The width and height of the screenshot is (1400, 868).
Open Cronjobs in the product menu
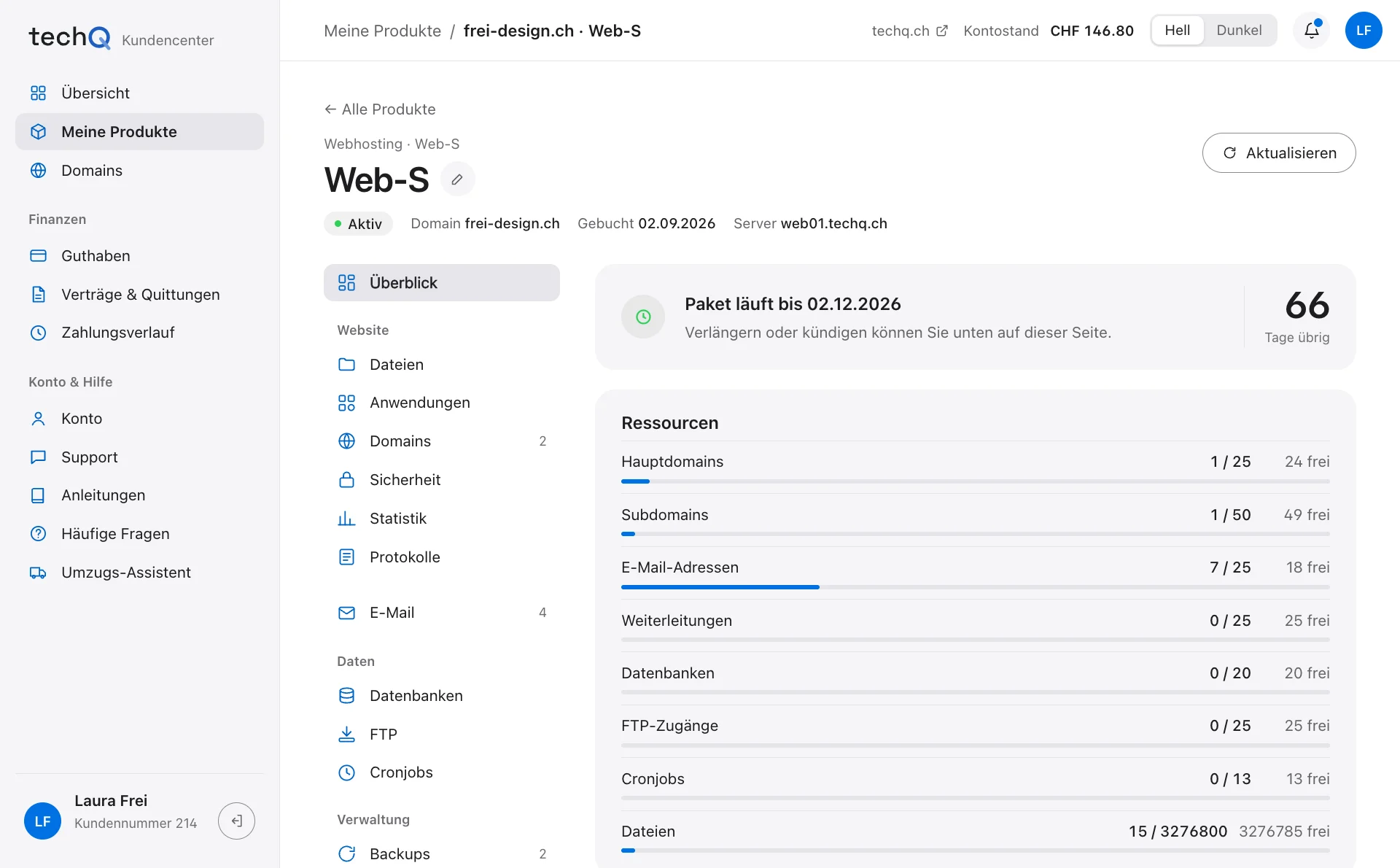(441, 772)
